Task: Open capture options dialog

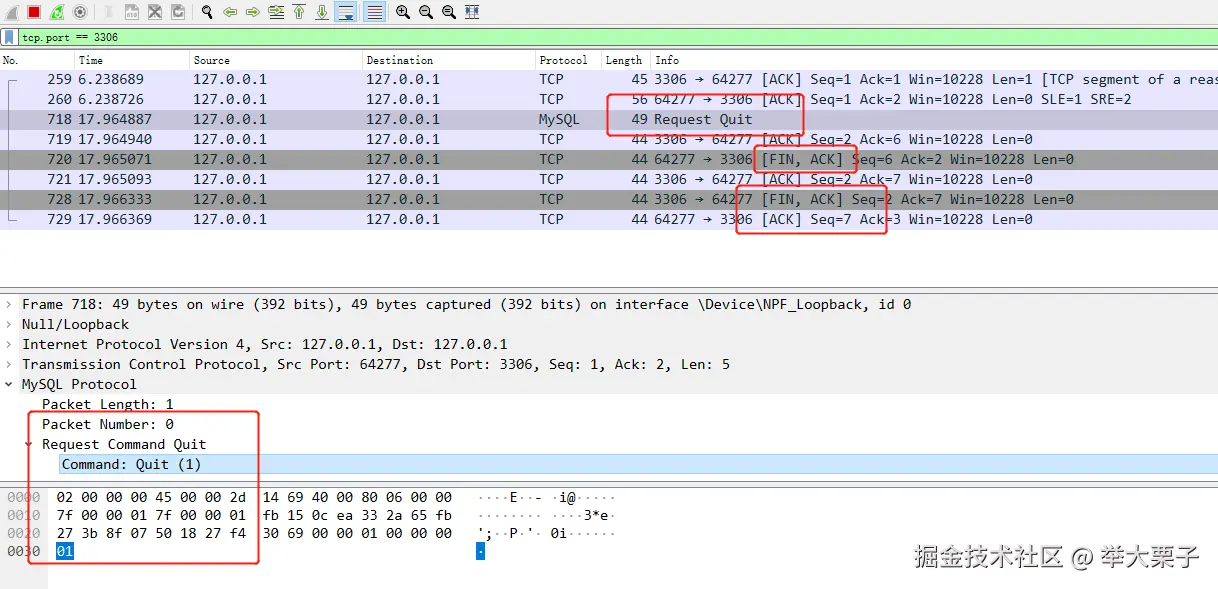Action: pos(80,12)
